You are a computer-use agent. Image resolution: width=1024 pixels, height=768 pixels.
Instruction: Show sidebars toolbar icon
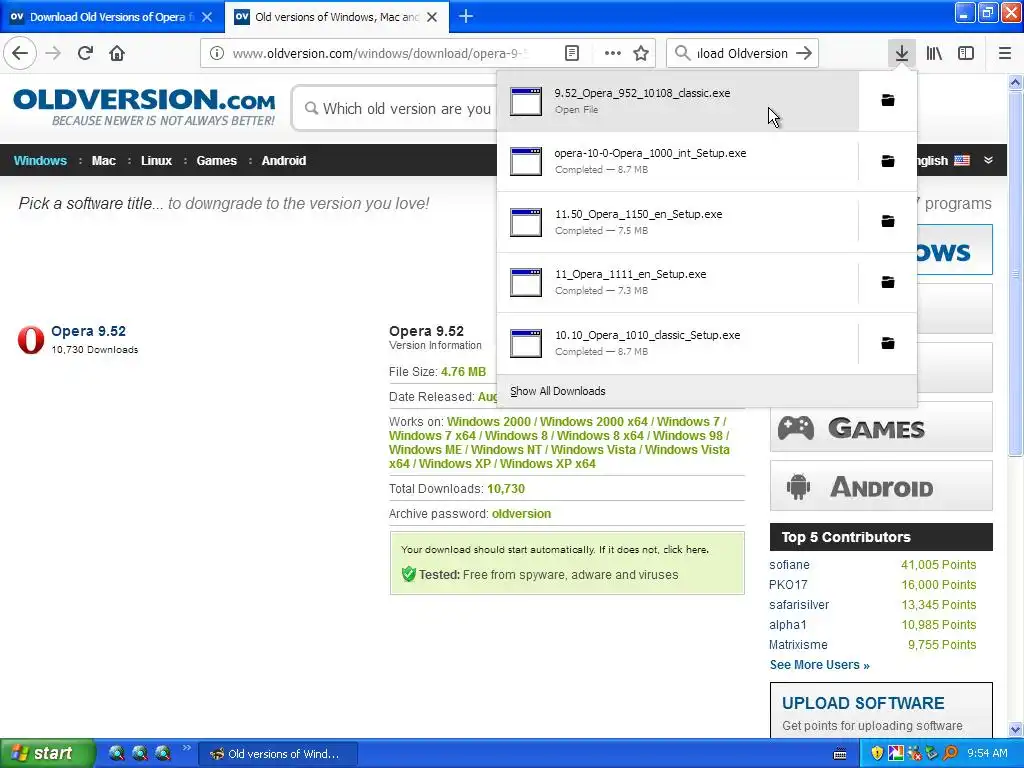click(x=966, y=53)
